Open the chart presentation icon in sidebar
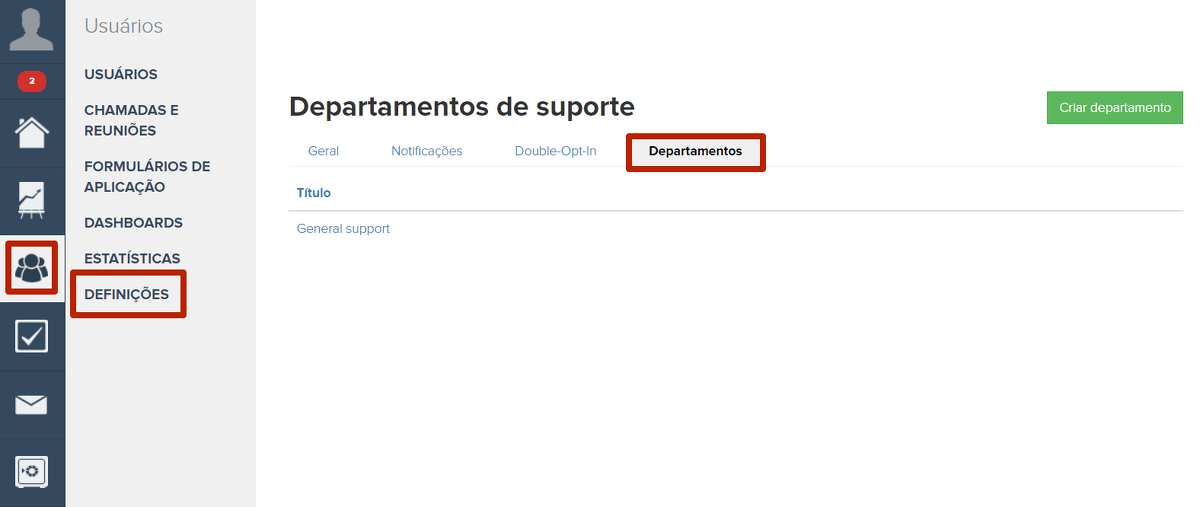Image resolution: width=1200 pixels, height=507 pixels. click(32, 200)
